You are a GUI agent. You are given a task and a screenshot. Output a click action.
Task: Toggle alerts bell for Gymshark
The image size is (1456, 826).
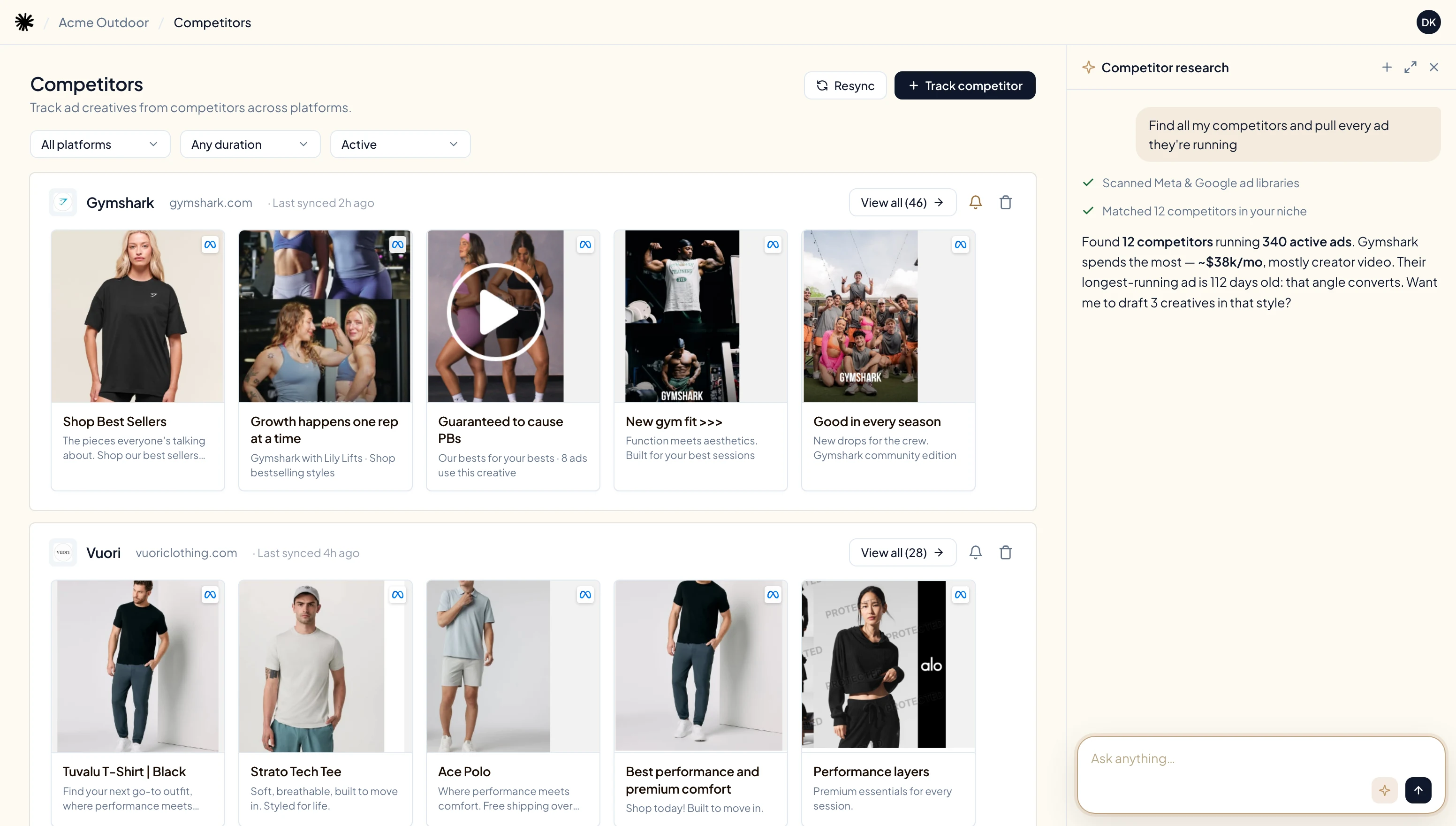click(975, 203)
